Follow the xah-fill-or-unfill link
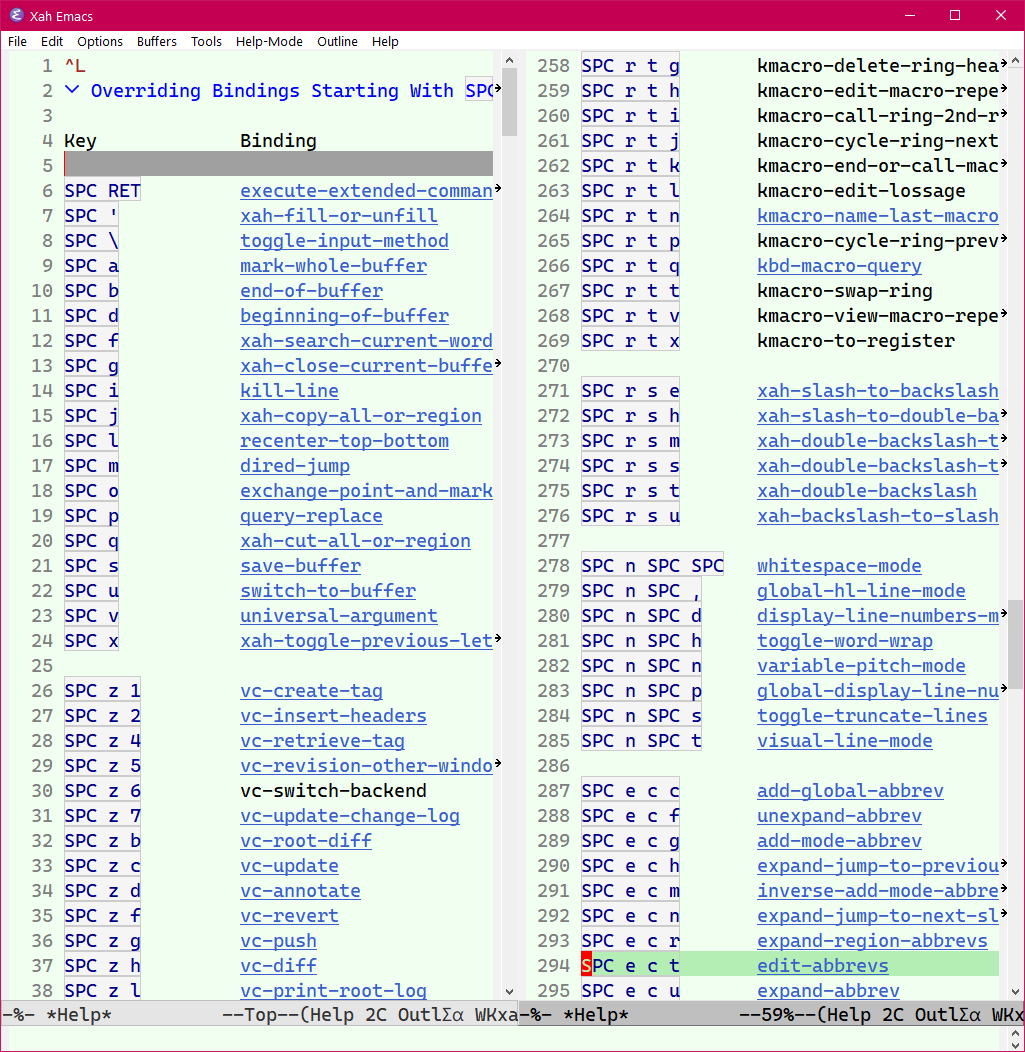 338,216
